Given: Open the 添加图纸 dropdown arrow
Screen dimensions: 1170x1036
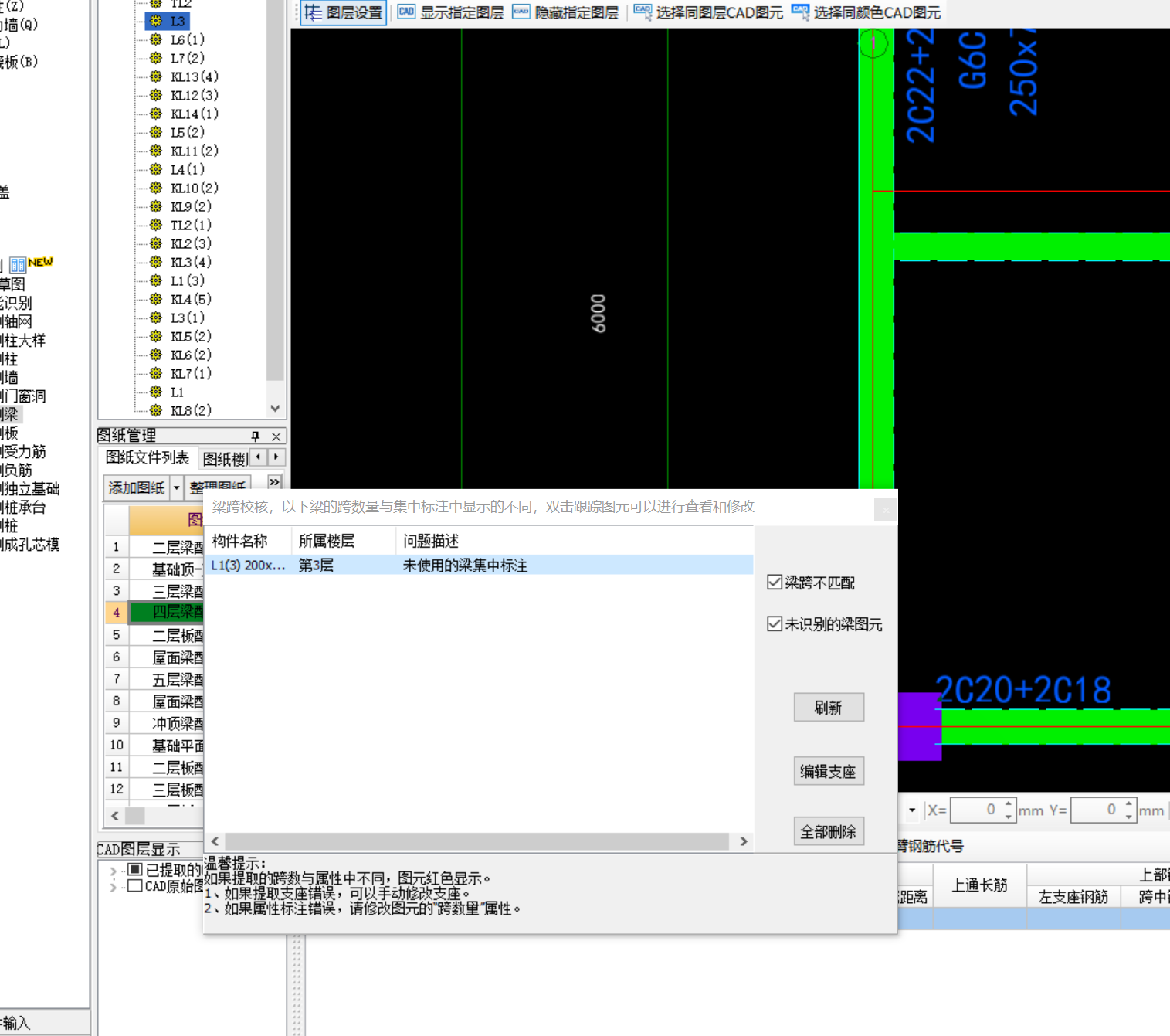Looking at the screenshot, I should tap(177, 487).
